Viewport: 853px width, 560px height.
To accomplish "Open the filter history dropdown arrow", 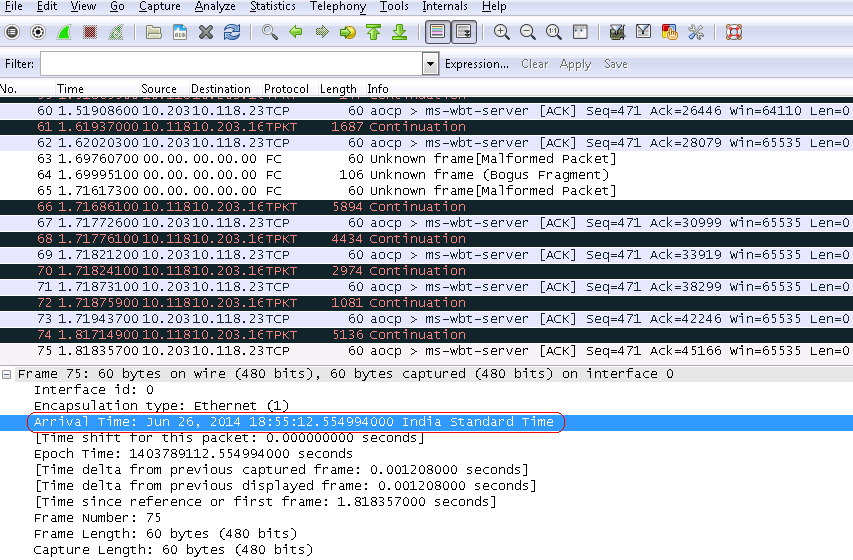I will click(x=430, y=64).
